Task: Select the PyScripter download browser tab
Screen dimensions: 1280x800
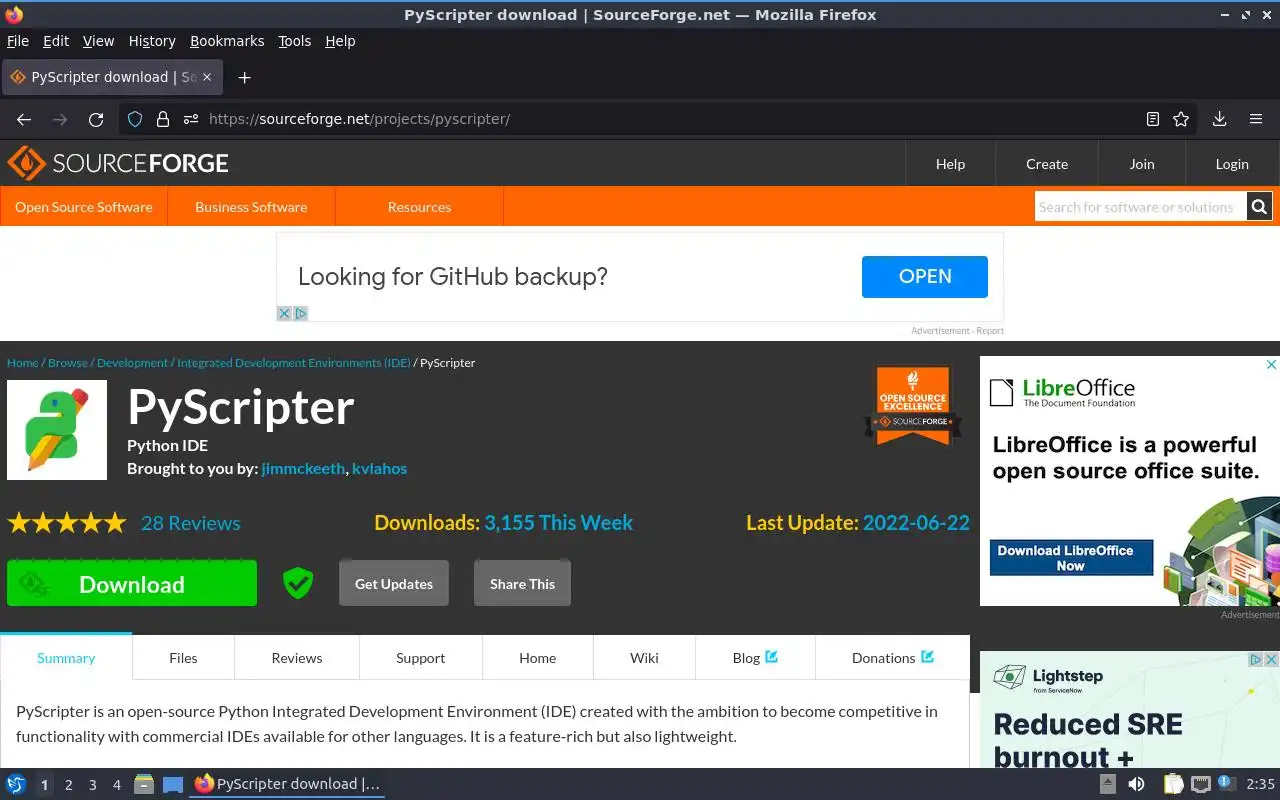Action: [x=112, y=77]
